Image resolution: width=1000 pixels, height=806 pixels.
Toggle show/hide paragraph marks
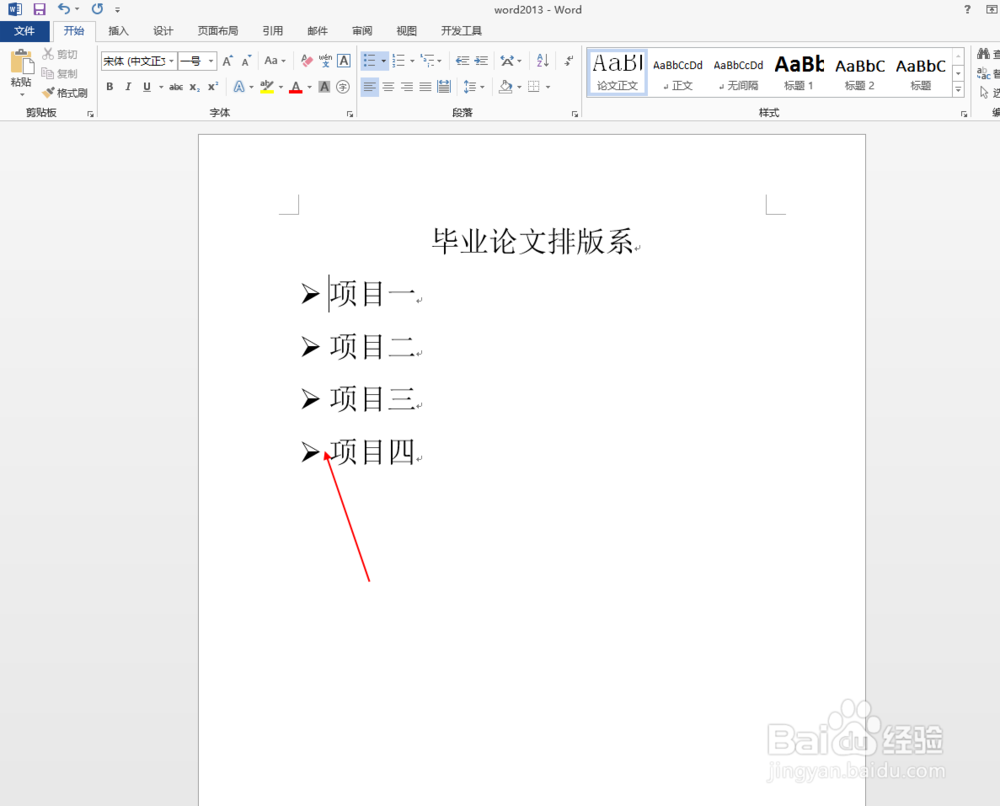(567, 60)
